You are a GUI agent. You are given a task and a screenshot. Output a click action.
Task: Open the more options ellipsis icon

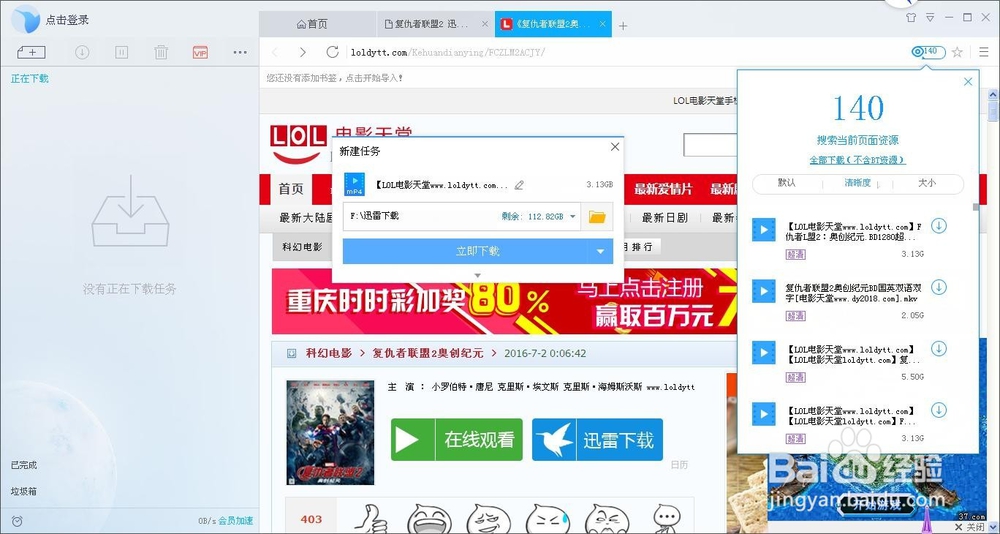tap(240, 52)
